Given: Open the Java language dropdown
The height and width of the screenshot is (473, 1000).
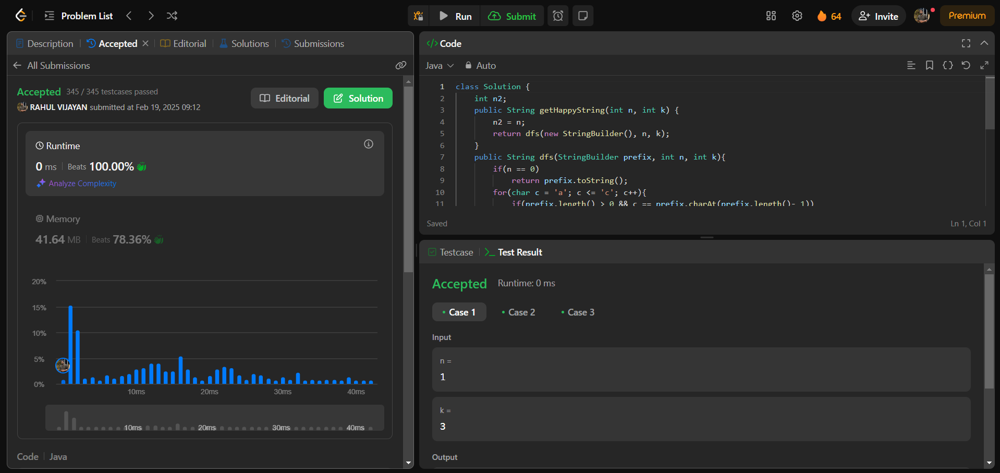Looking at the screenshot, I should click(x=439, y=66).
